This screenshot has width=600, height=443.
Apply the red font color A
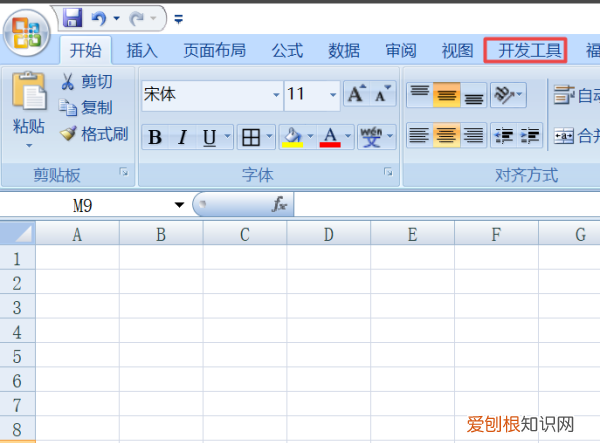[x=330, y=137]
